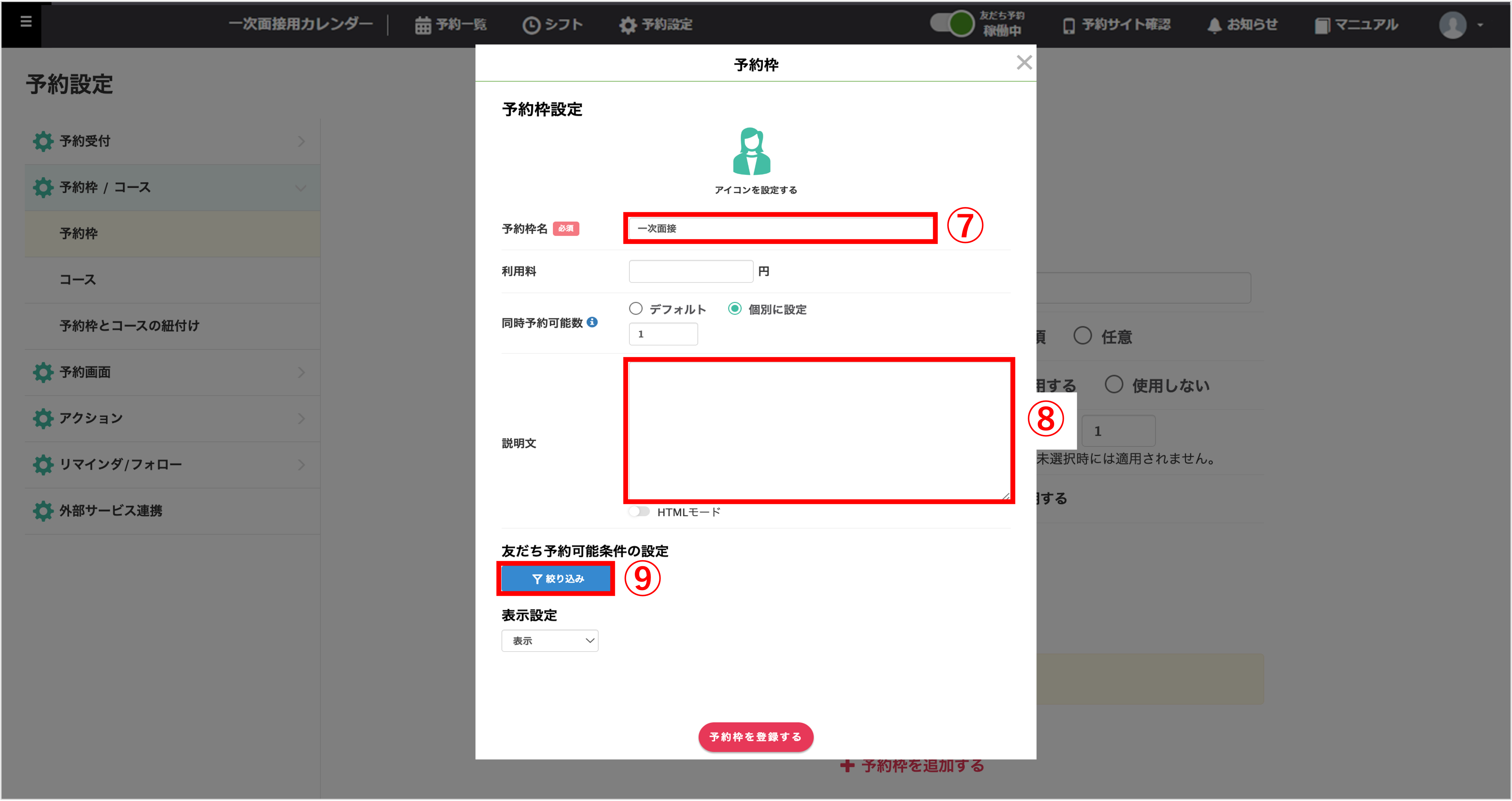
Task: Enable the HTMLモード toggle
Action: (x=639, y=512)
